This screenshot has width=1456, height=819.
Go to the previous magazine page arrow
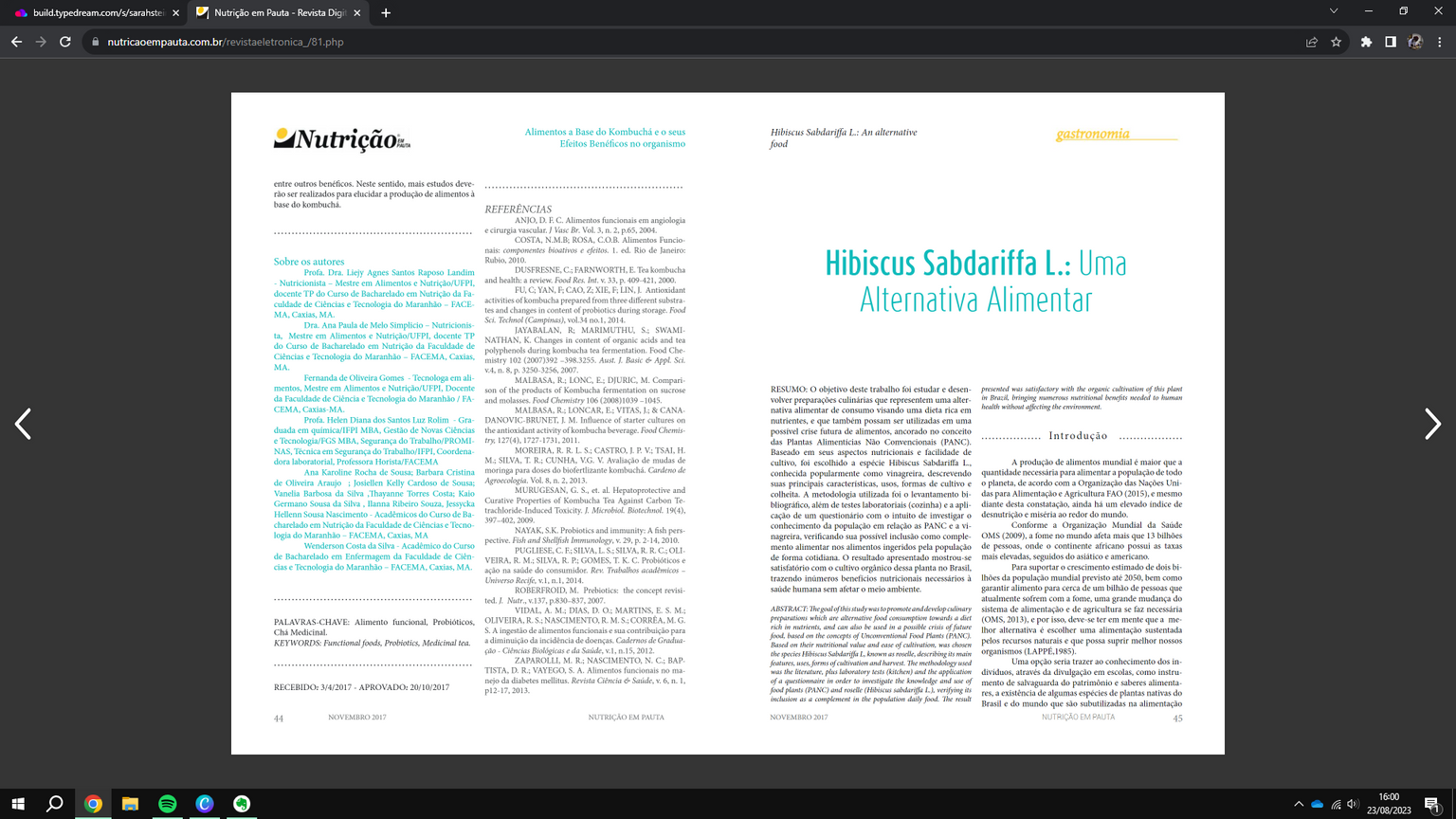click(x=24, y=424)
